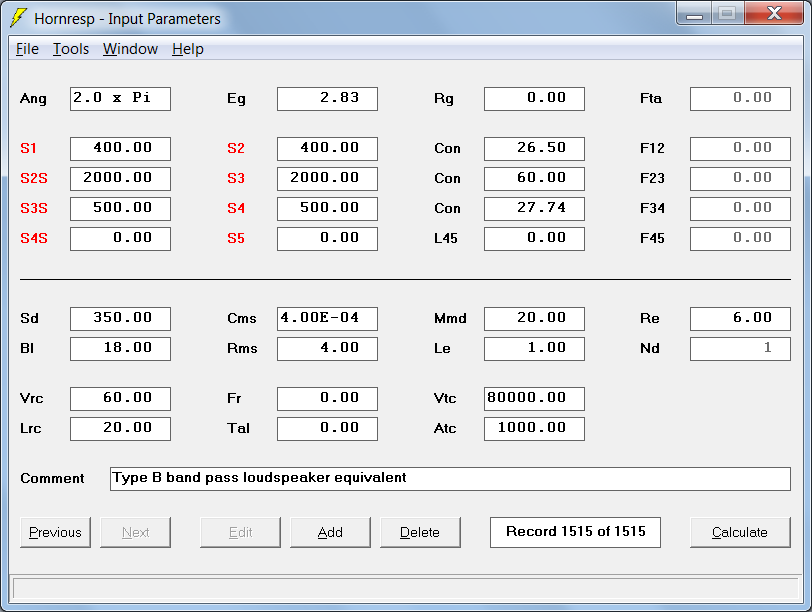The height and width of the screenshot is (612, 812).
Task: Click the Cms field showing 4.00E-04
Action: (x=327, y=319)
